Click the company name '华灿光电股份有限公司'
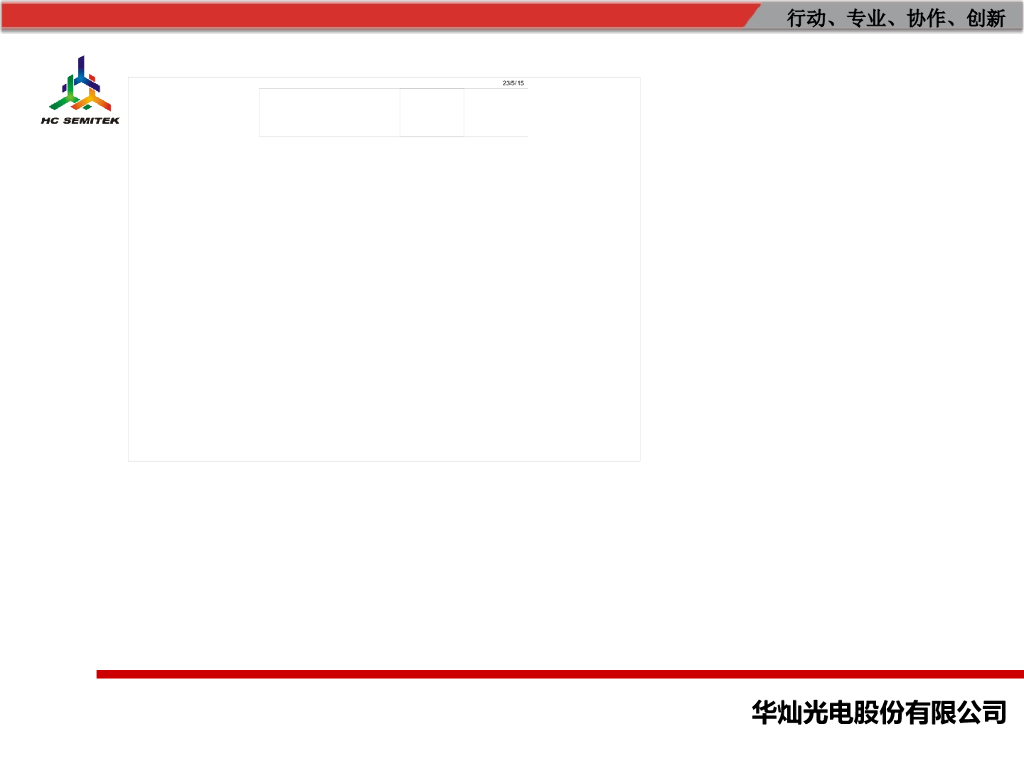Image resolution: width=1024 pixels, height=768 pixels. 879,712
